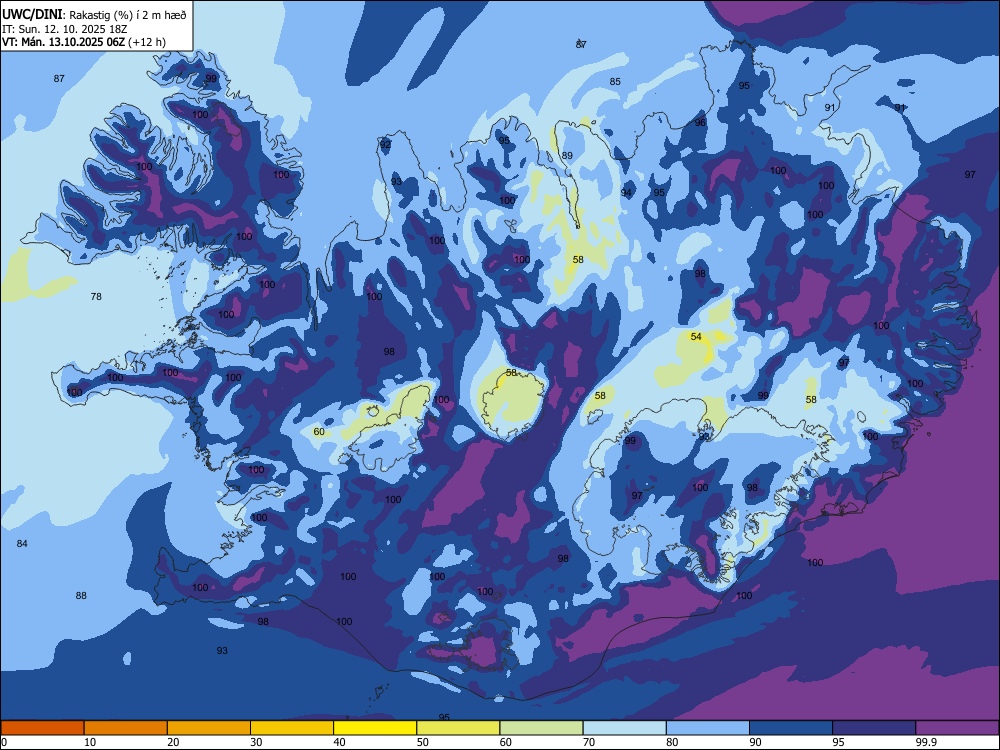Click the '88' humidity value on the map
Viewport: 1000px width, 750px height.
[81, 596]
